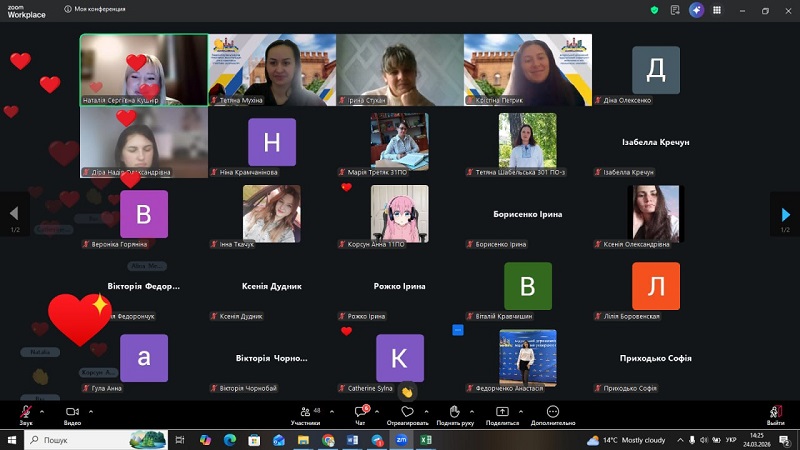The width and height of the screenshot is (800, 450).
Task: Start screen sharing with Поделиться
Action: 502,412
